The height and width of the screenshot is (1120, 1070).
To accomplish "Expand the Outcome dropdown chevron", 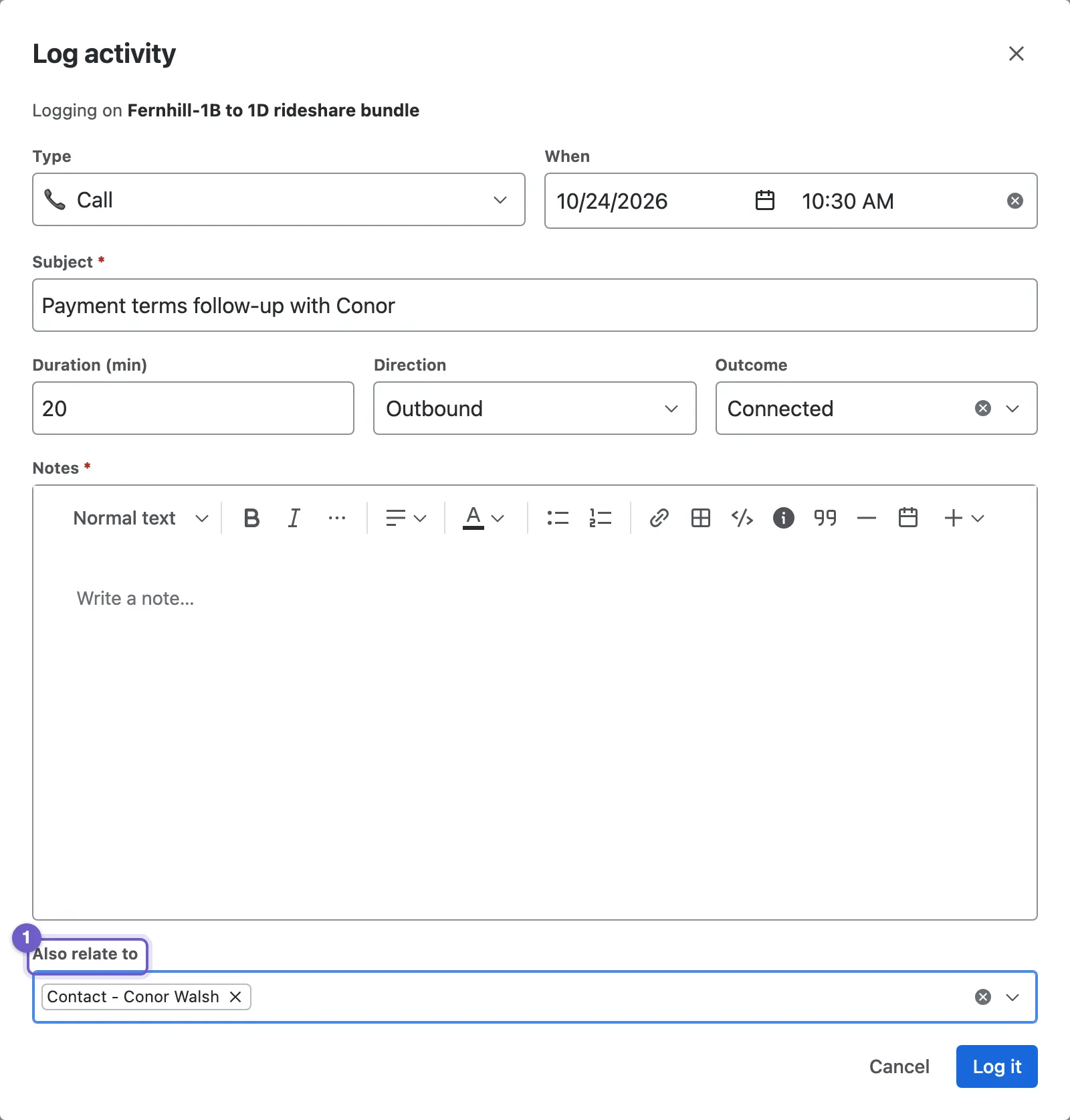I will tap(1012, 408).
